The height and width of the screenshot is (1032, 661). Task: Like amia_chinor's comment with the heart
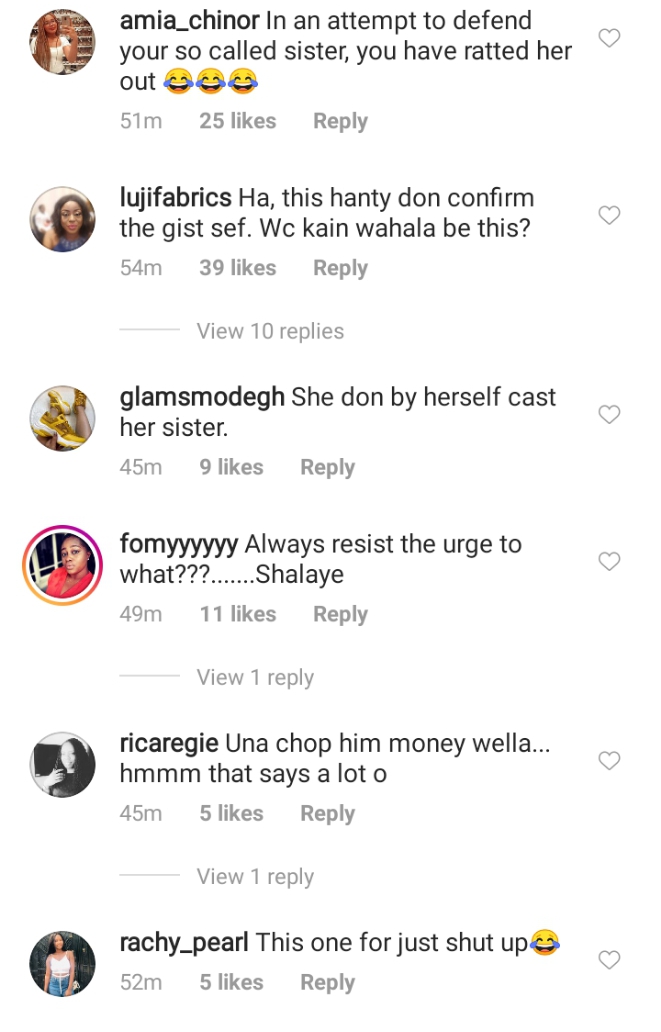(x=609, y=39)
